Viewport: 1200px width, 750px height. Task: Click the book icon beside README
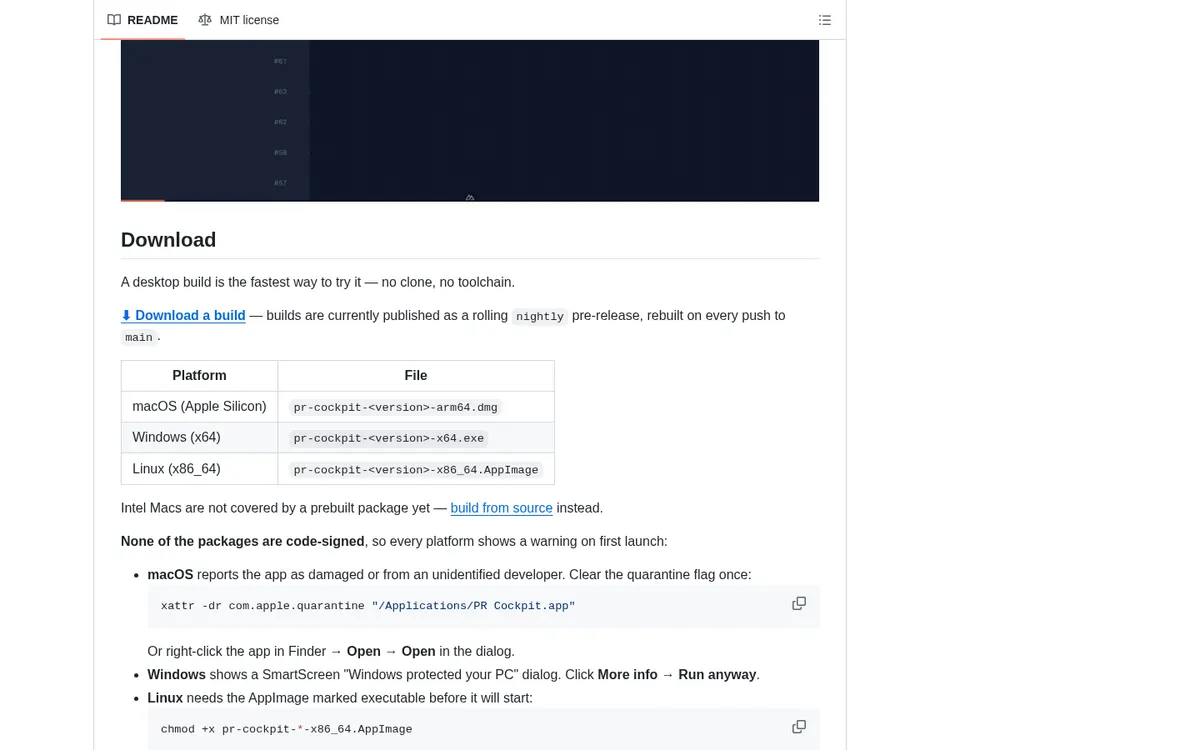tap(114, 20)
